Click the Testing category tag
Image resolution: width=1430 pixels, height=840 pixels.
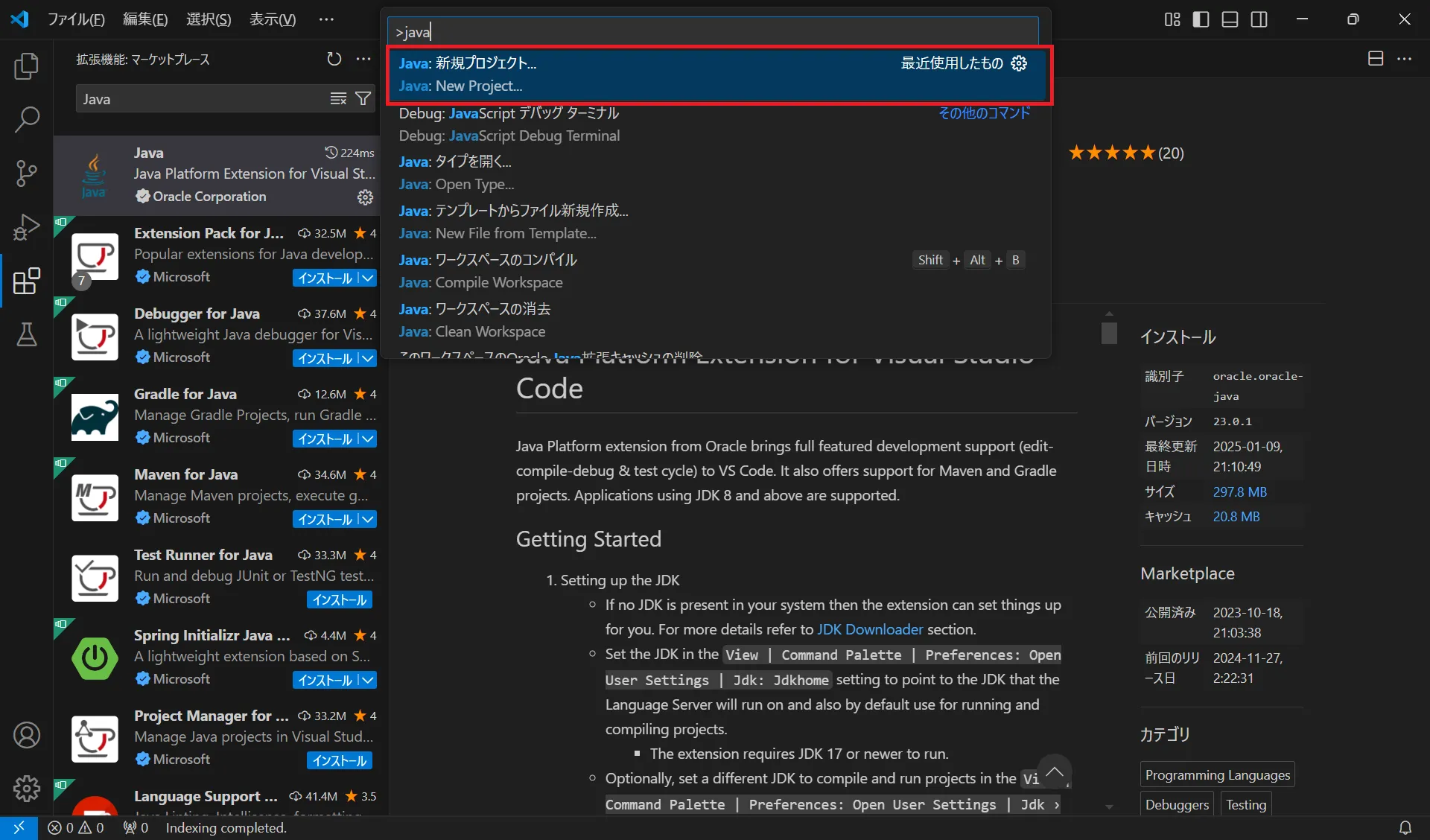pos(1246,804)
